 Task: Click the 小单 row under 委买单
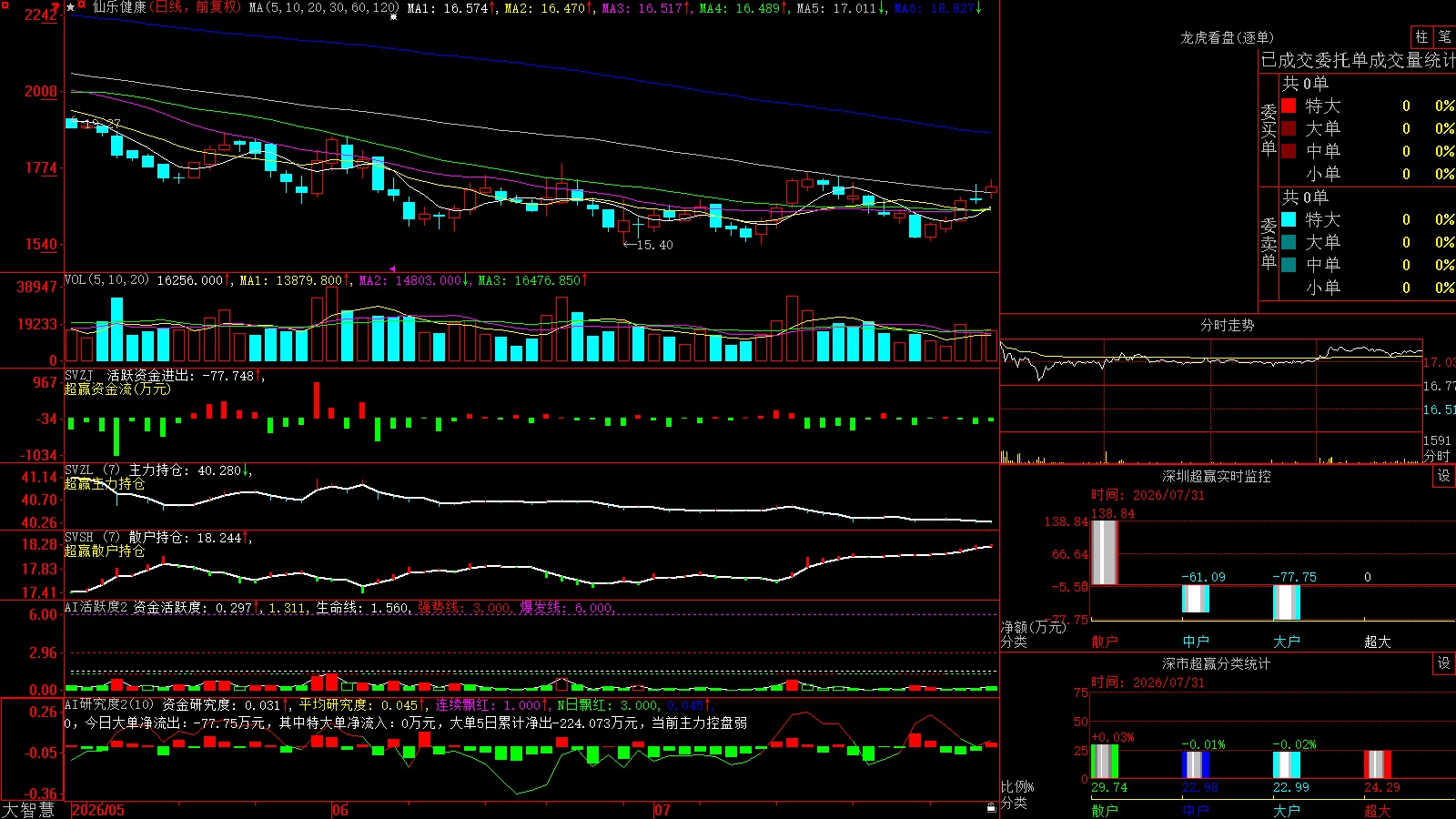(x=1369, y=174)
